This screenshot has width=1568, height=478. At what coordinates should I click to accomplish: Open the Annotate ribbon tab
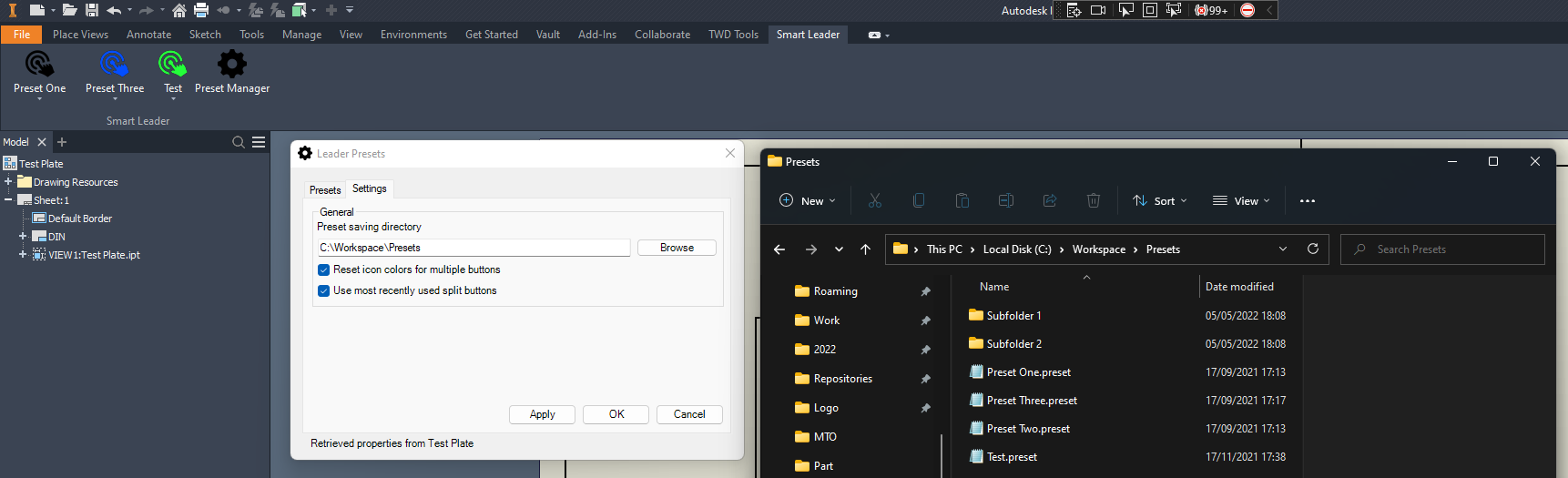(x=148, y=35)
